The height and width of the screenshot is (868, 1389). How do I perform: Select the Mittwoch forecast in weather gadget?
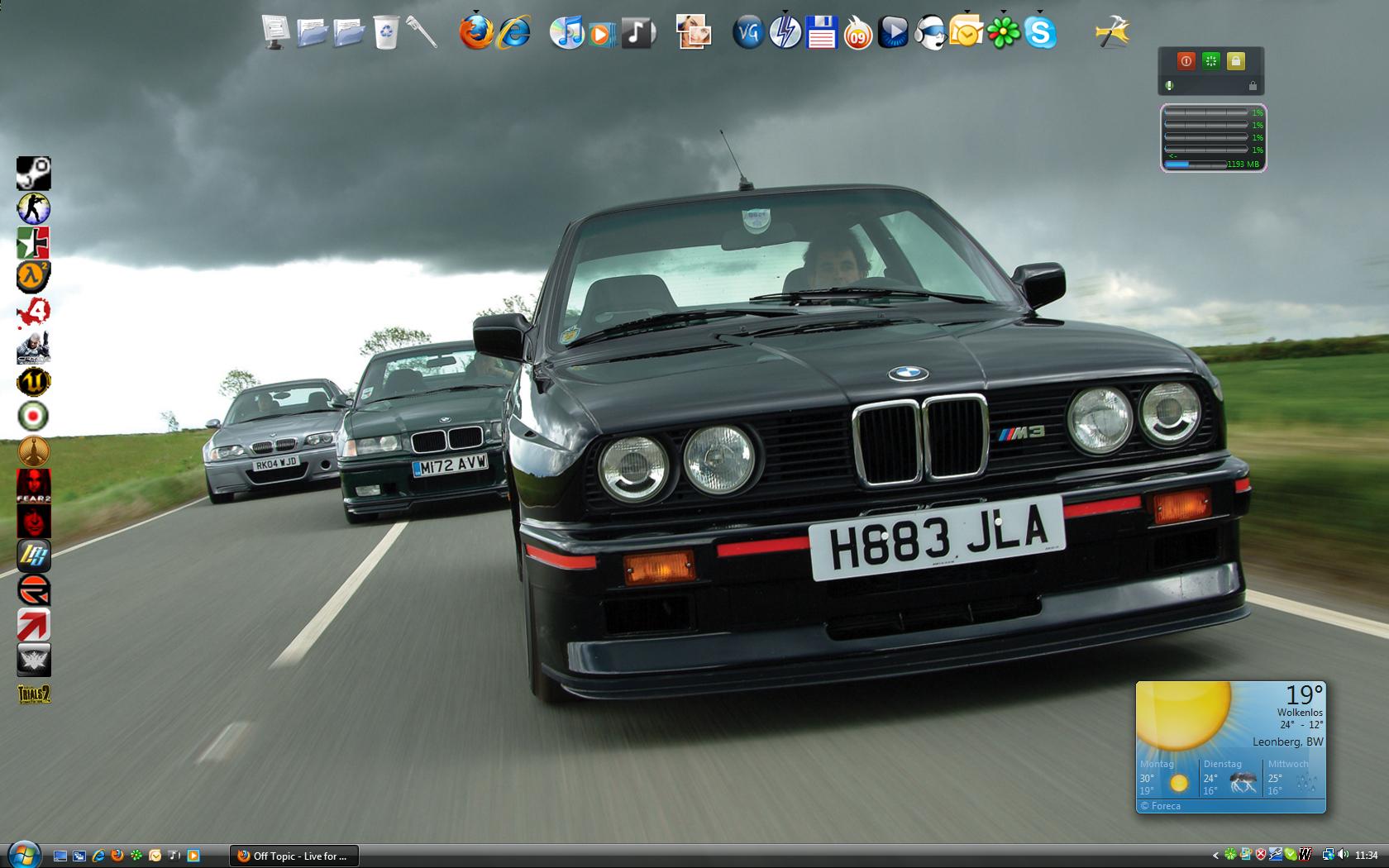coord(1294,777)
